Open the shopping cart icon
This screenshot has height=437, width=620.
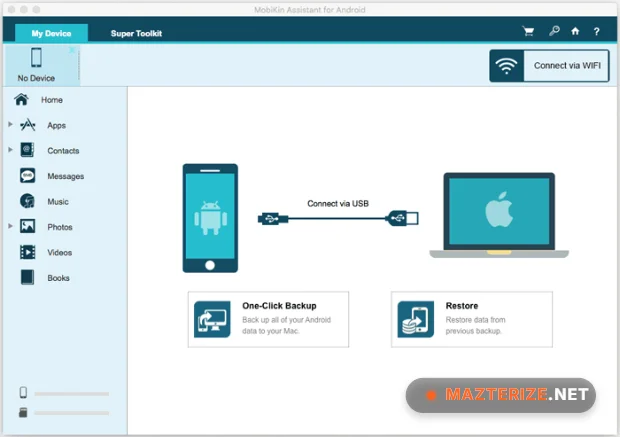(528, 31)
